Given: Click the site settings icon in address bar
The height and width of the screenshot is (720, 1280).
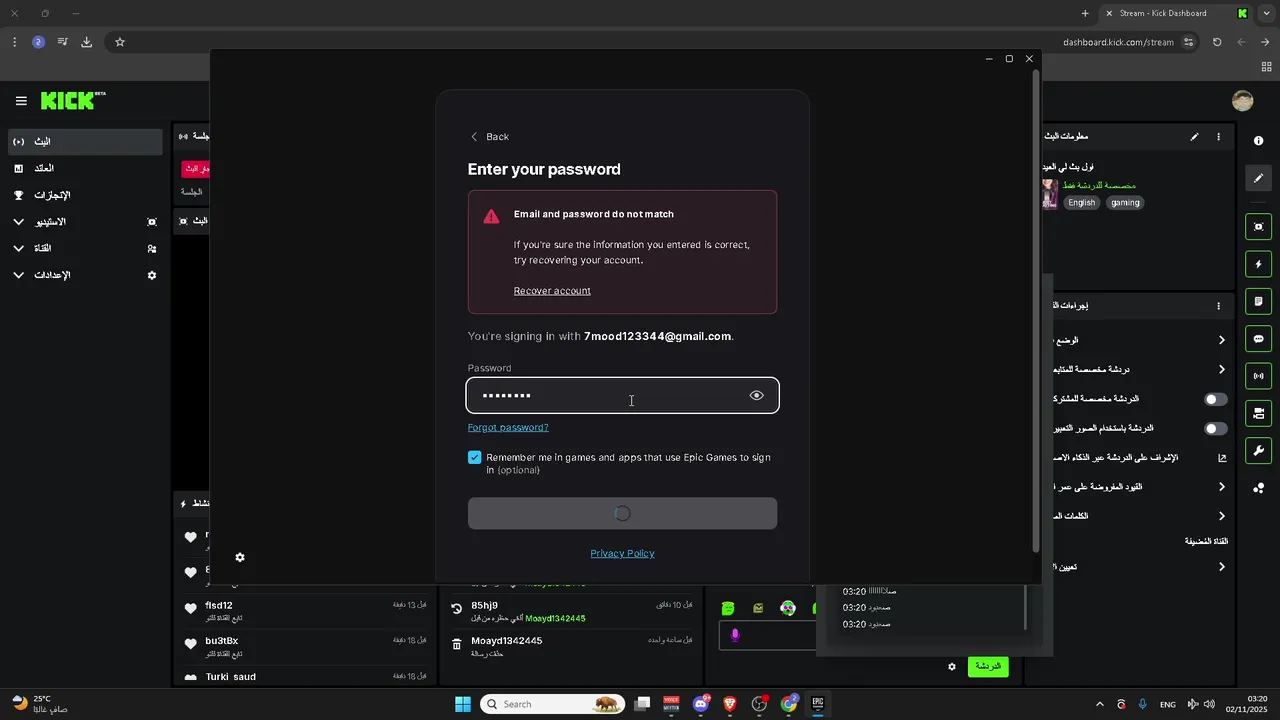Looking at the screenshot, I should coord(1188,42).
